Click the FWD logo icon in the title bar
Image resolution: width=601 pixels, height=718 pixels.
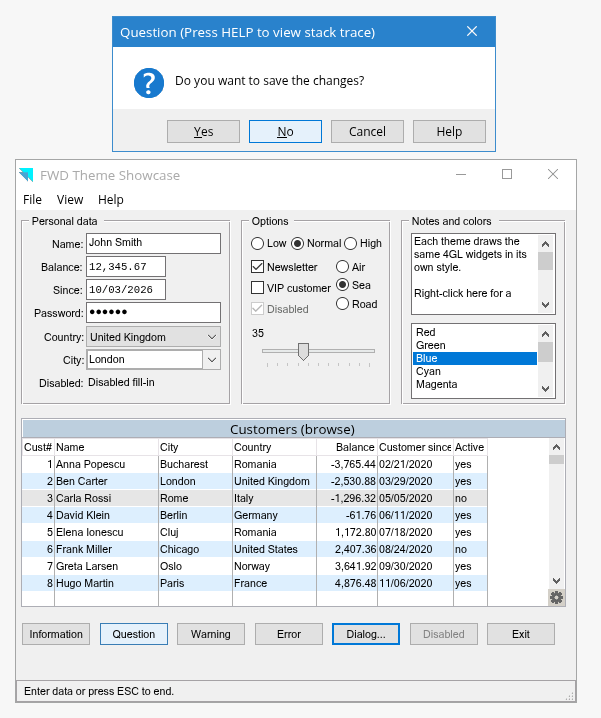(27, 174)
